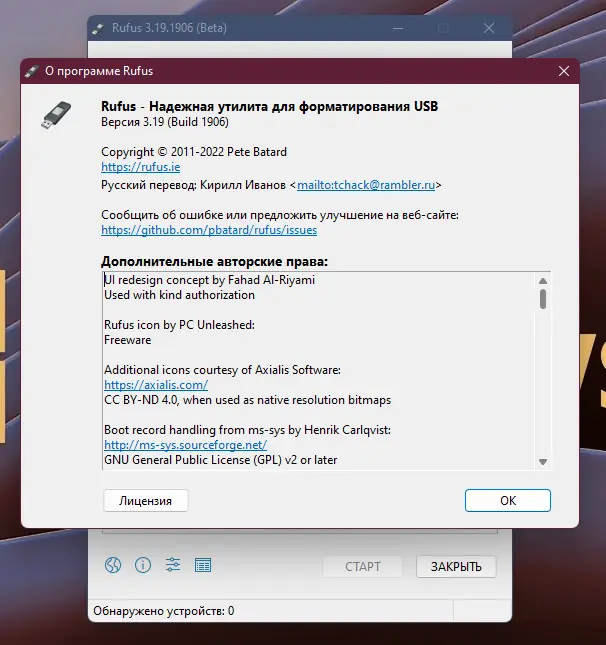
Task: Click inside the additional copyrights text box
Action: pyautogui.click(x=326, y=370)
